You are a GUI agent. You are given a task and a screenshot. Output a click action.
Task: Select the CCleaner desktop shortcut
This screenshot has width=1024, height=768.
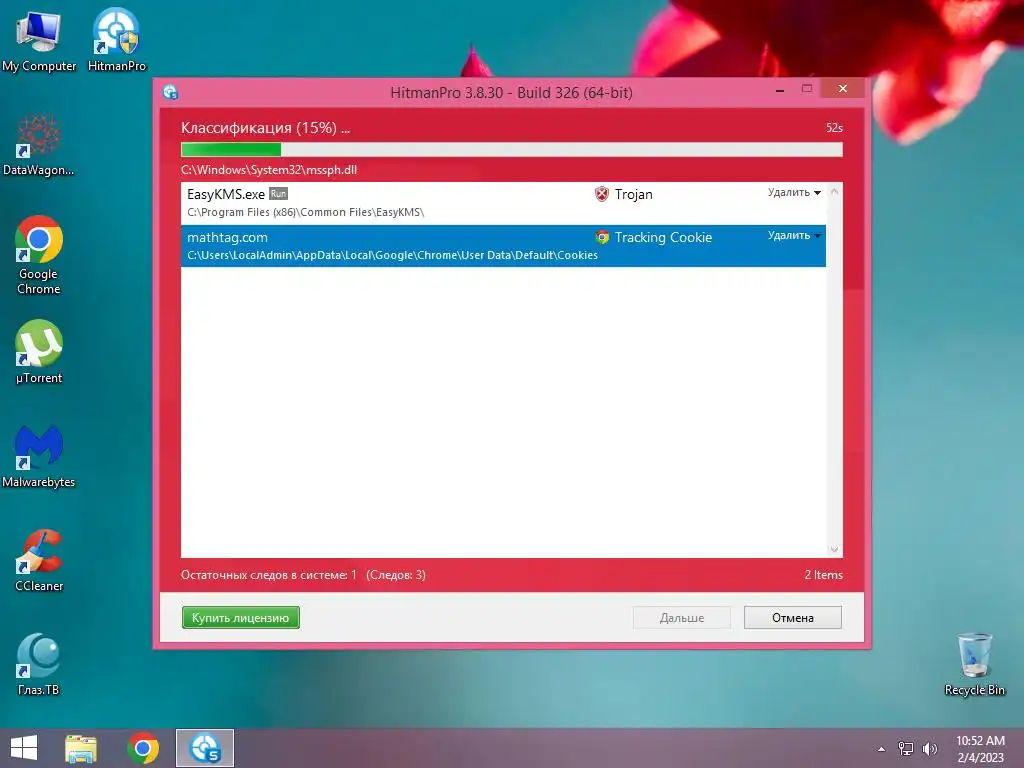tap(39, 560)
